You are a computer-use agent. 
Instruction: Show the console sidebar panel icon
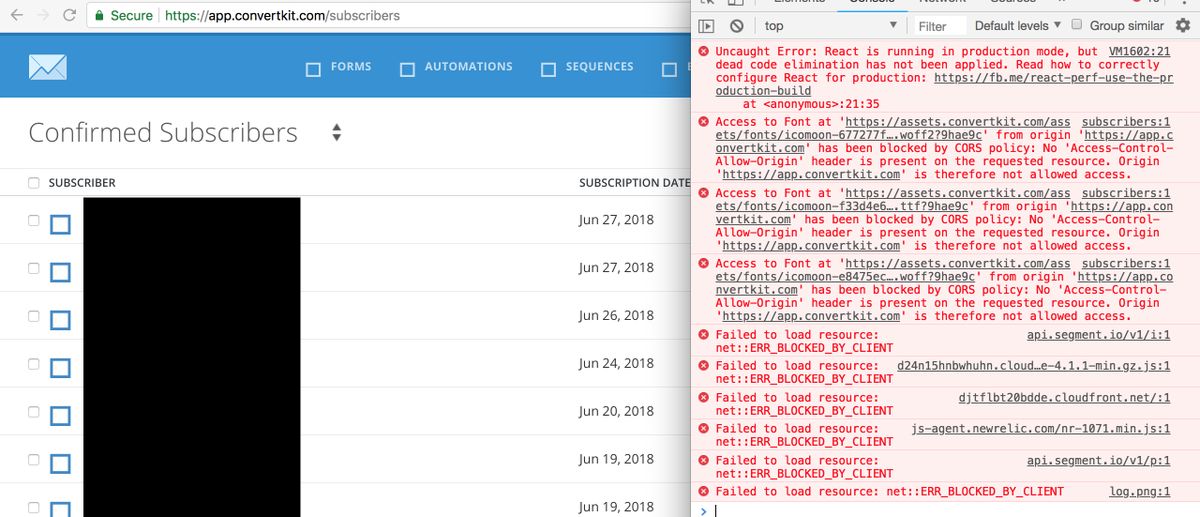tap(706, 26)
